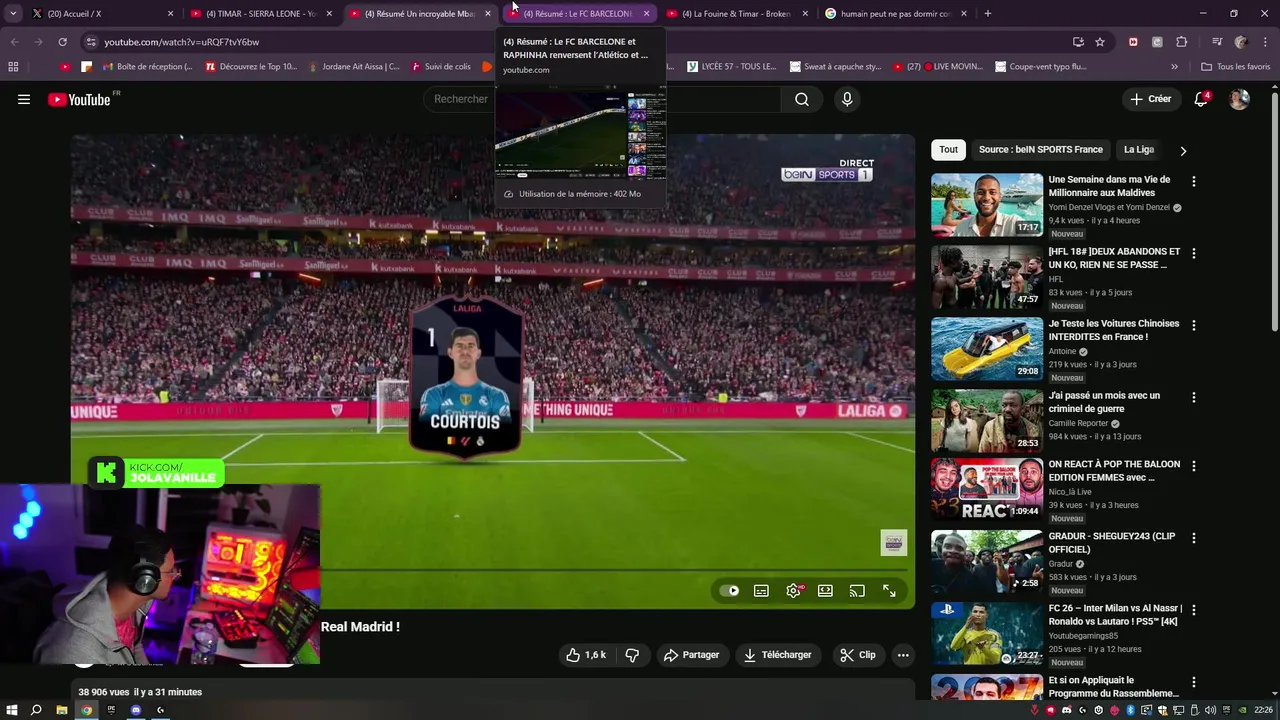
Task: Reload the page with the refresh icon
Action: tap(62, 42)
